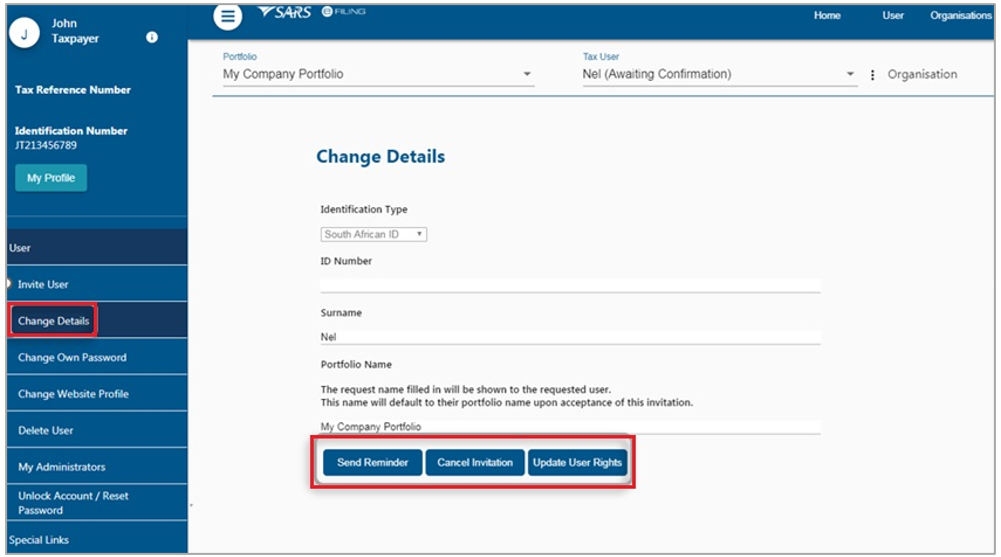Viewport: 1001px width, 557px height.
Task: Open Organisations in top navigation
Action: (960, 15)
